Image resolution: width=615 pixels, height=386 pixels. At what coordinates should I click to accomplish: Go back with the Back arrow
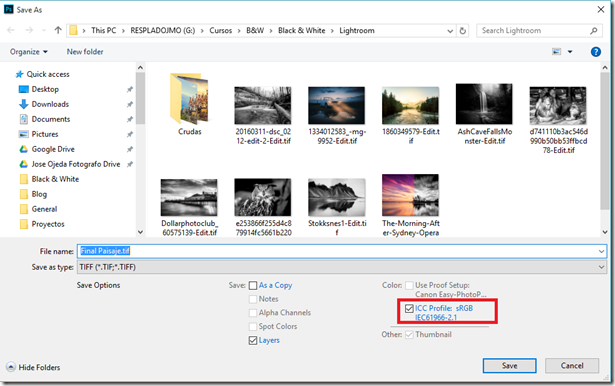point(11,30)
